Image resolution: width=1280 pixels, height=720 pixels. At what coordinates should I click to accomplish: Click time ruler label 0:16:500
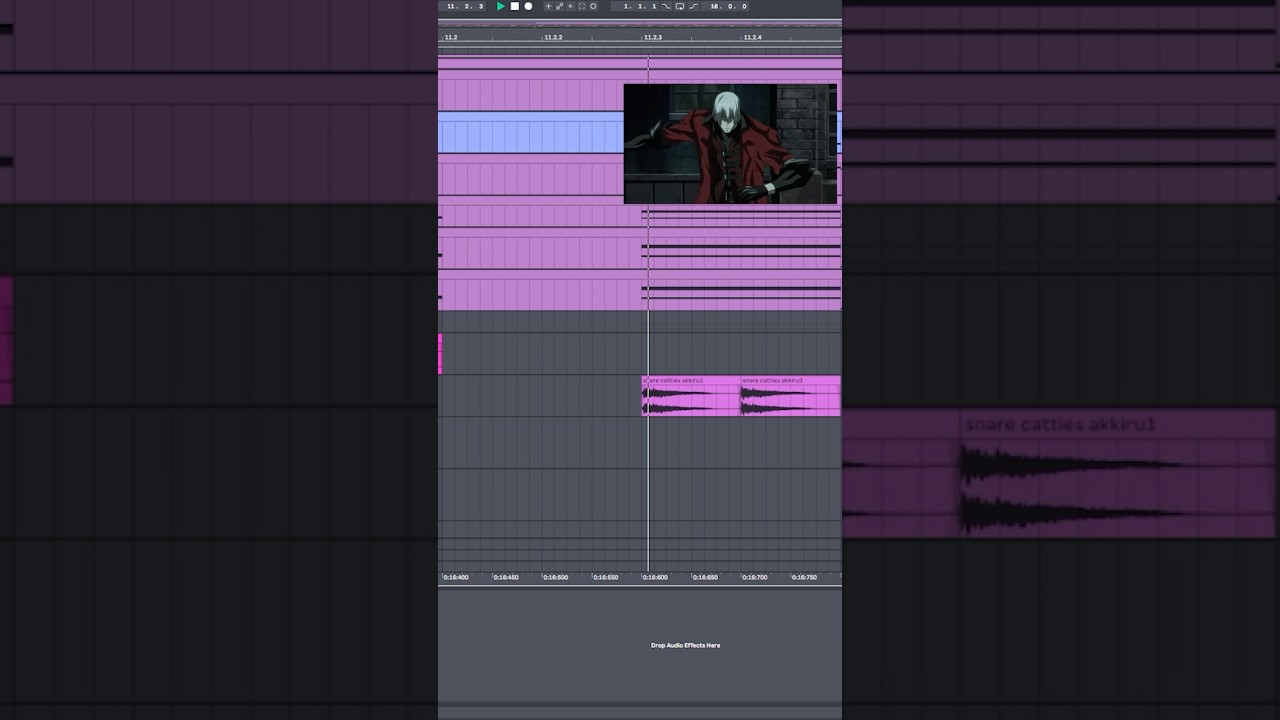[555, 577]
